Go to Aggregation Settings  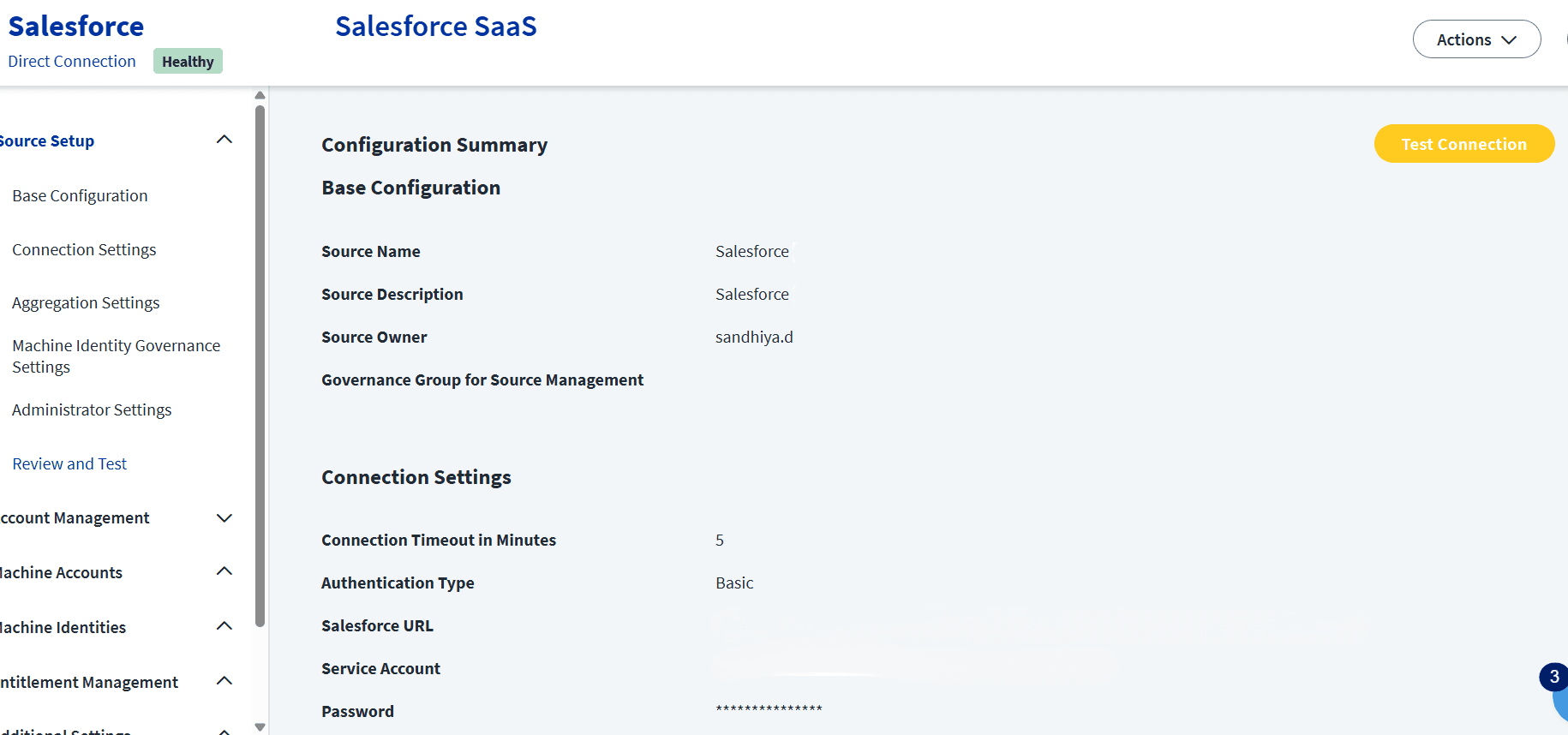(86, 302)
